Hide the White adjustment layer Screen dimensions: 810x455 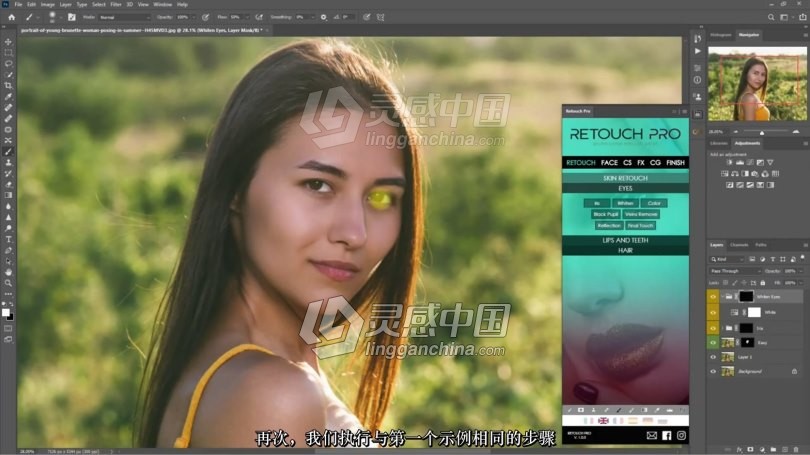pyautogui.click(x=713, y=312)
